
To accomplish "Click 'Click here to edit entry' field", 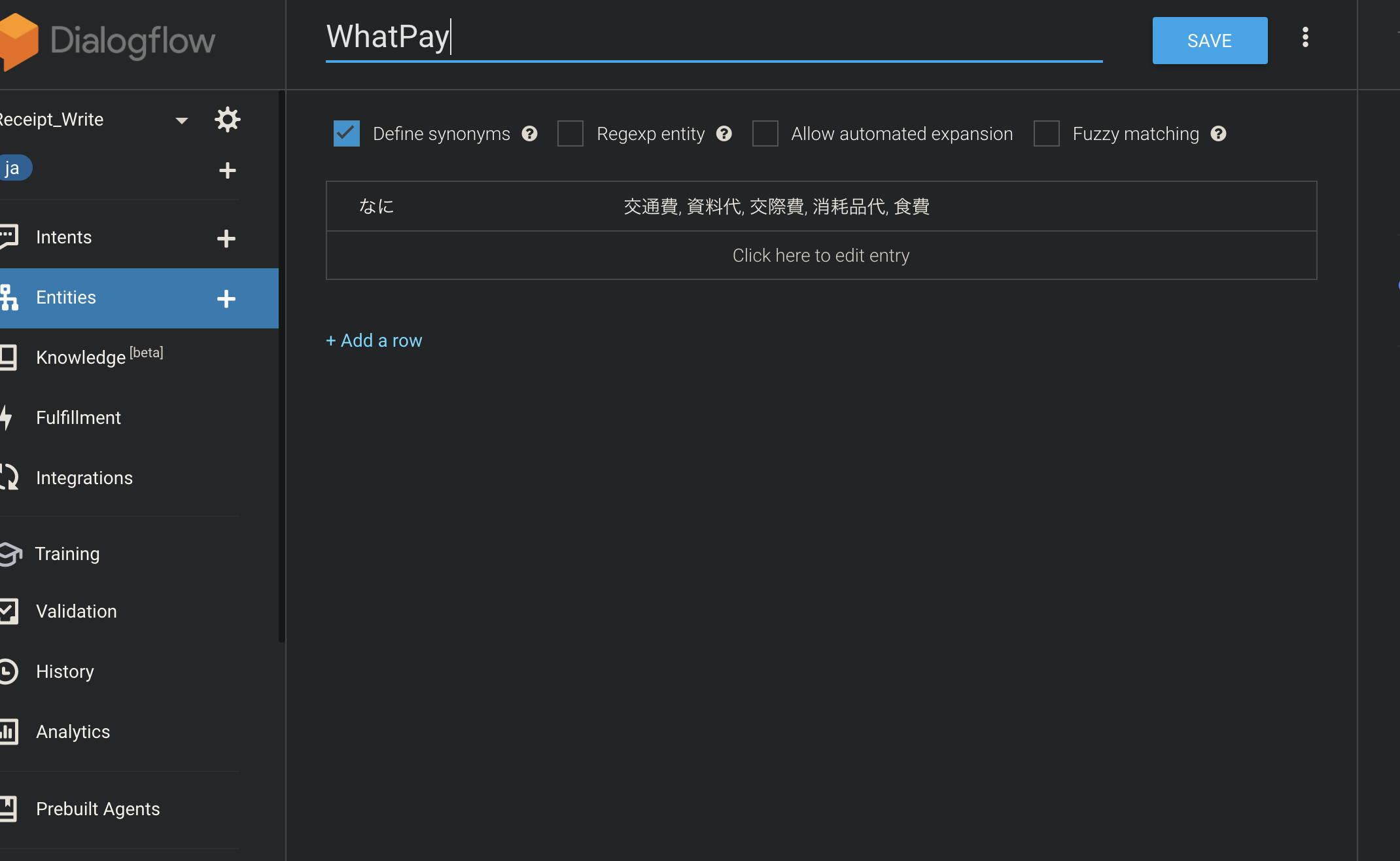I will pos(820,255).
